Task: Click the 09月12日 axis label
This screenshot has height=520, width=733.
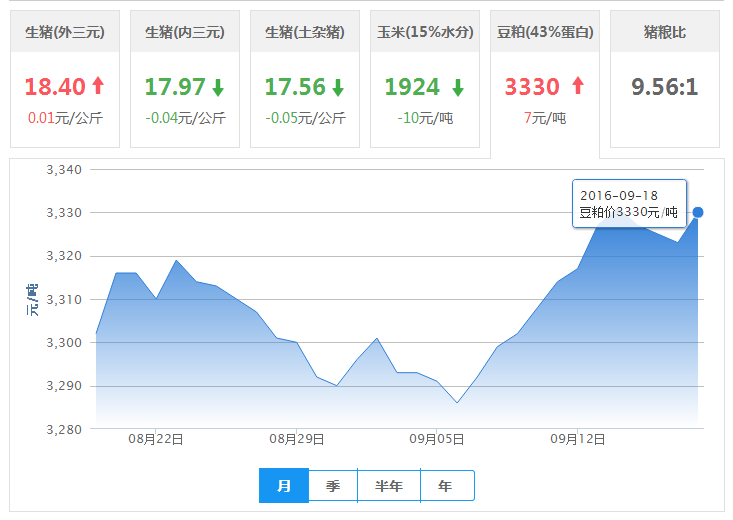Action: point(577,439)
